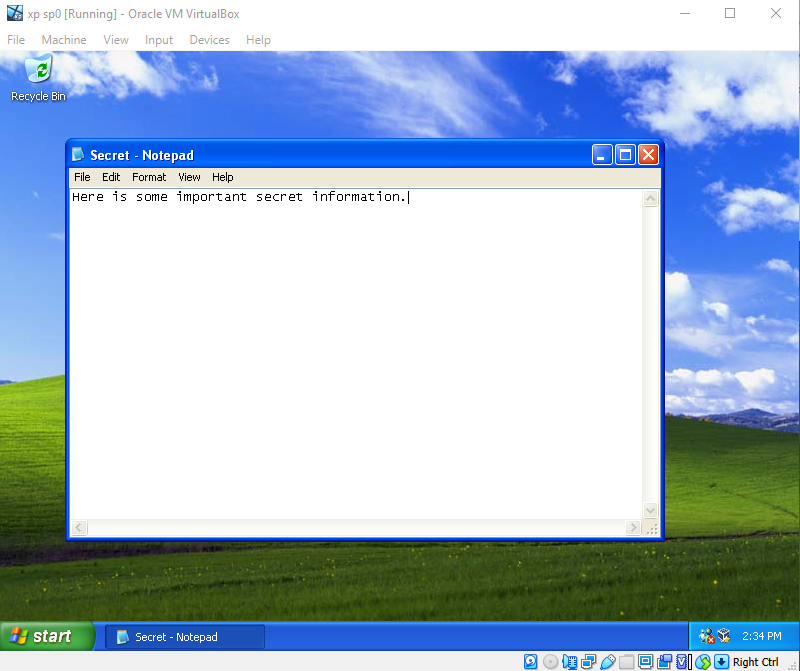Click the Secret - Notepad title bar text
Image resolution: width=800 pixels, height=671 pixels.
[x=142, y=155]
